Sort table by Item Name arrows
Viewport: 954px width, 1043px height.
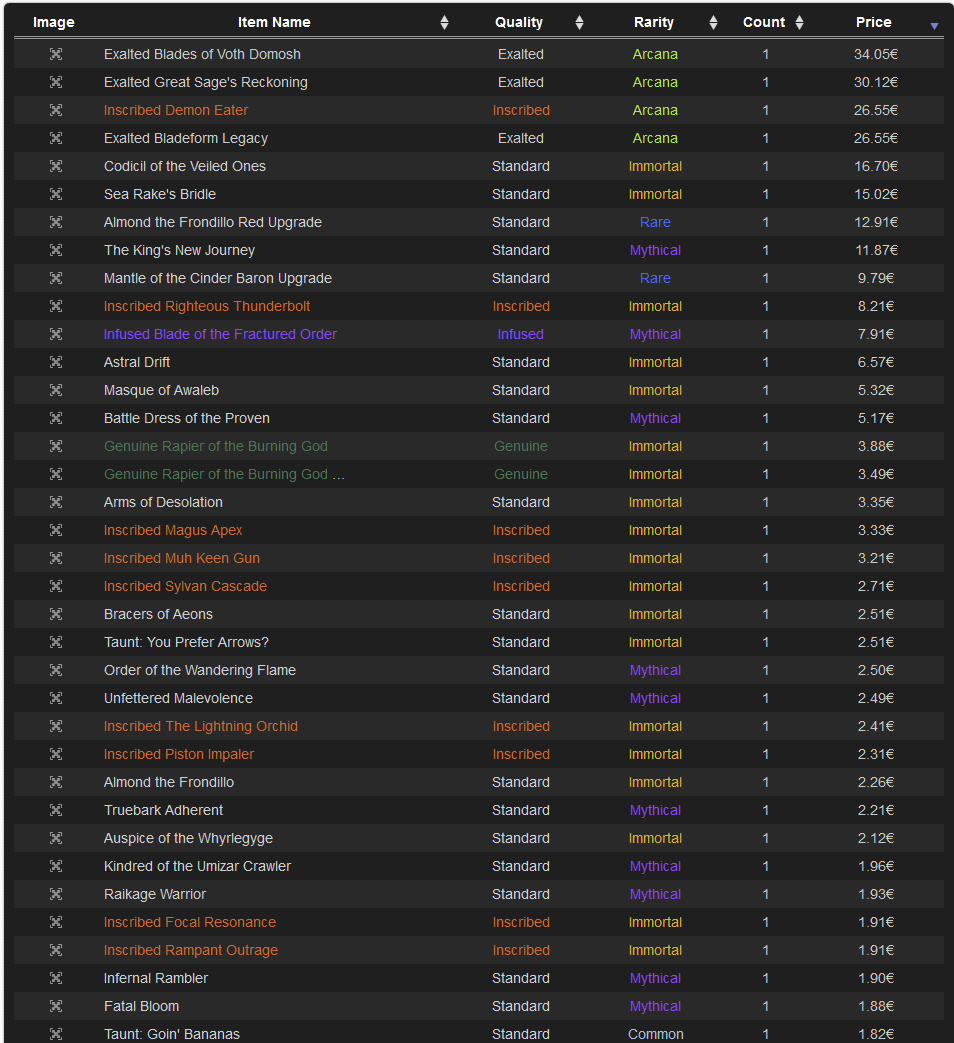(444, 22)
